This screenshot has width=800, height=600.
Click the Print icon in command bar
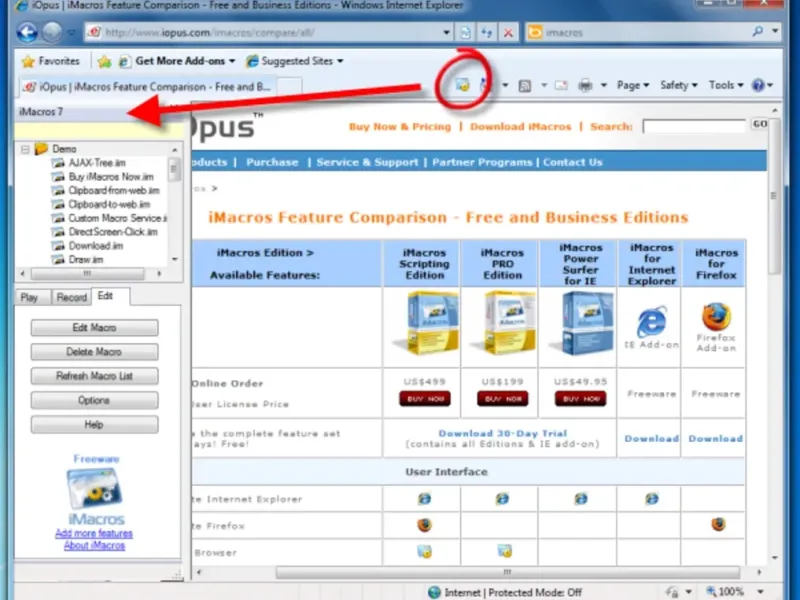click(585, 85)
